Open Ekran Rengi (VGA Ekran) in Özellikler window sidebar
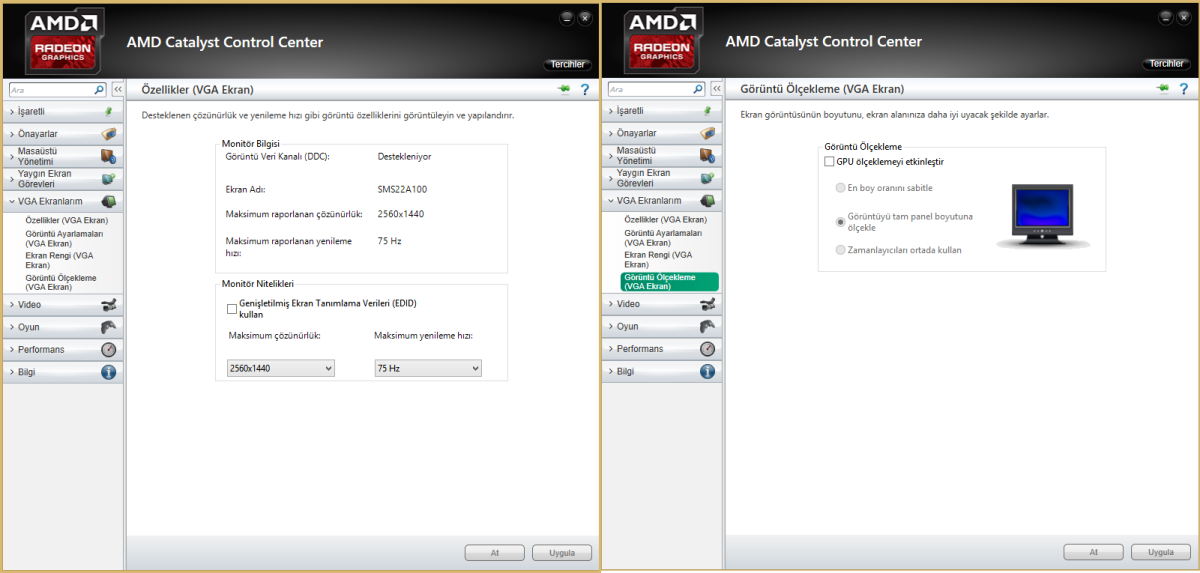Viewport: 1200px width, 573px height. pos(59,260)
